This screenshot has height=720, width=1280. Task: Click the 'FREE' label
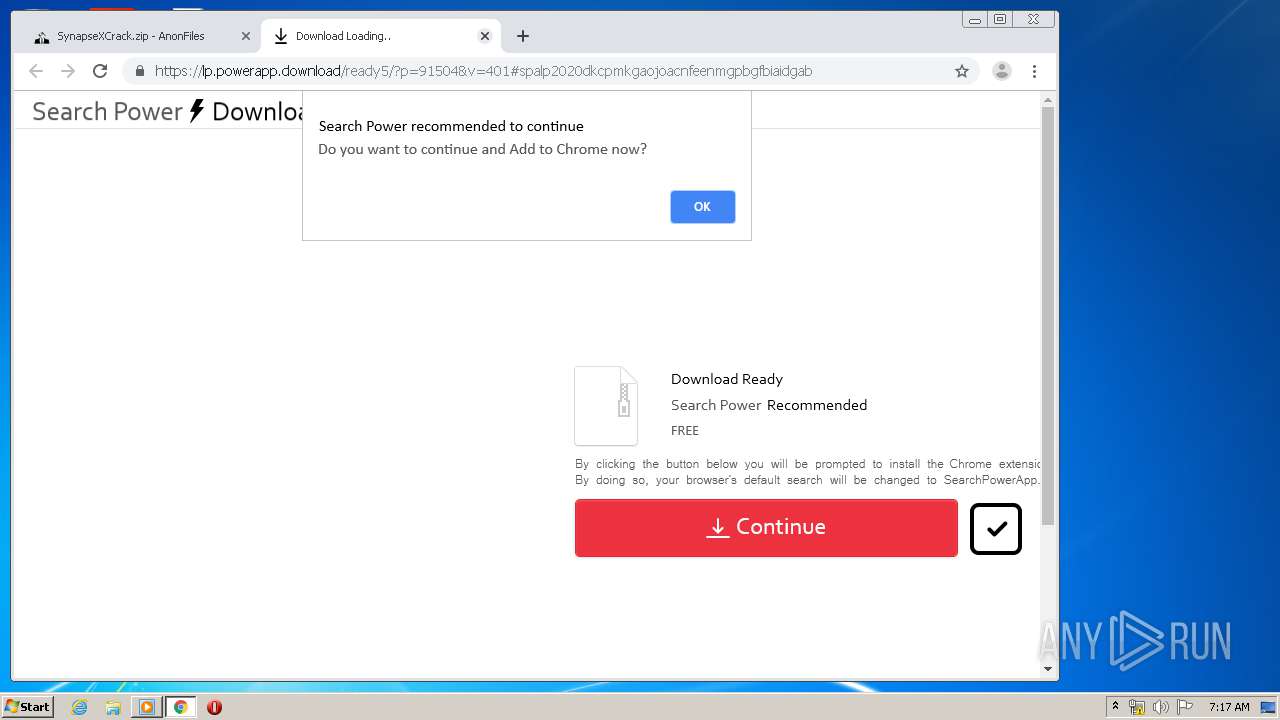[685, 431]
